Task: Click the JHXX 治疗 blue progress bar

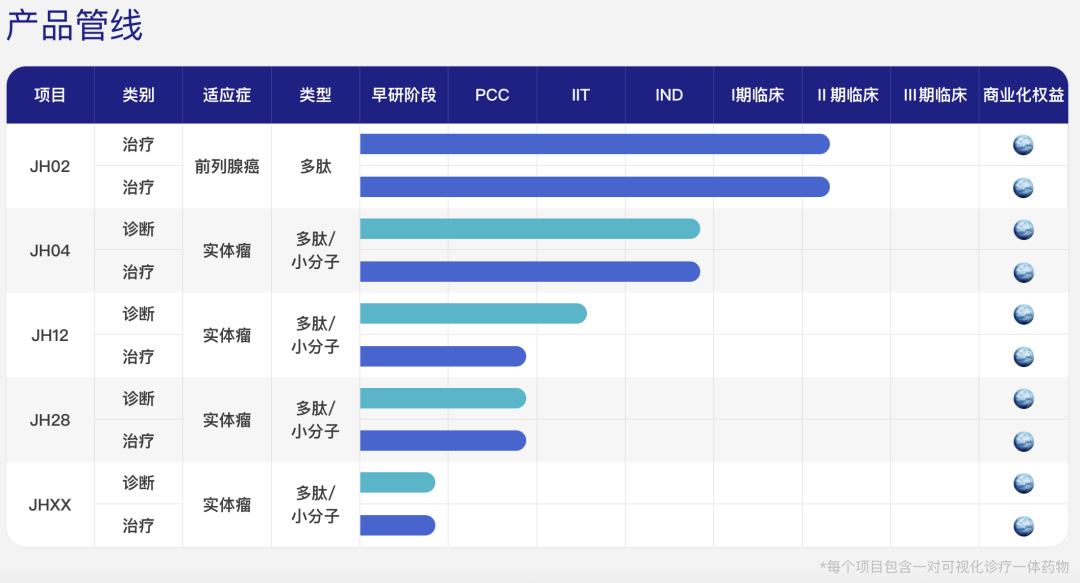Action: 397,526
